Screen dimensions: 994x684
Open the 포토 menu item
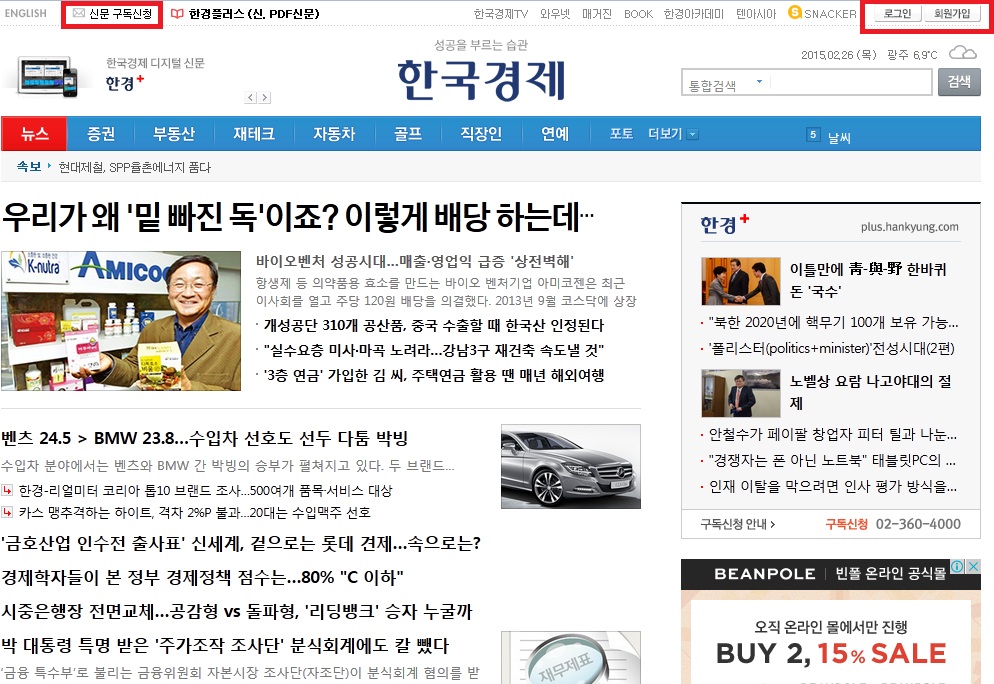point(621,134)
